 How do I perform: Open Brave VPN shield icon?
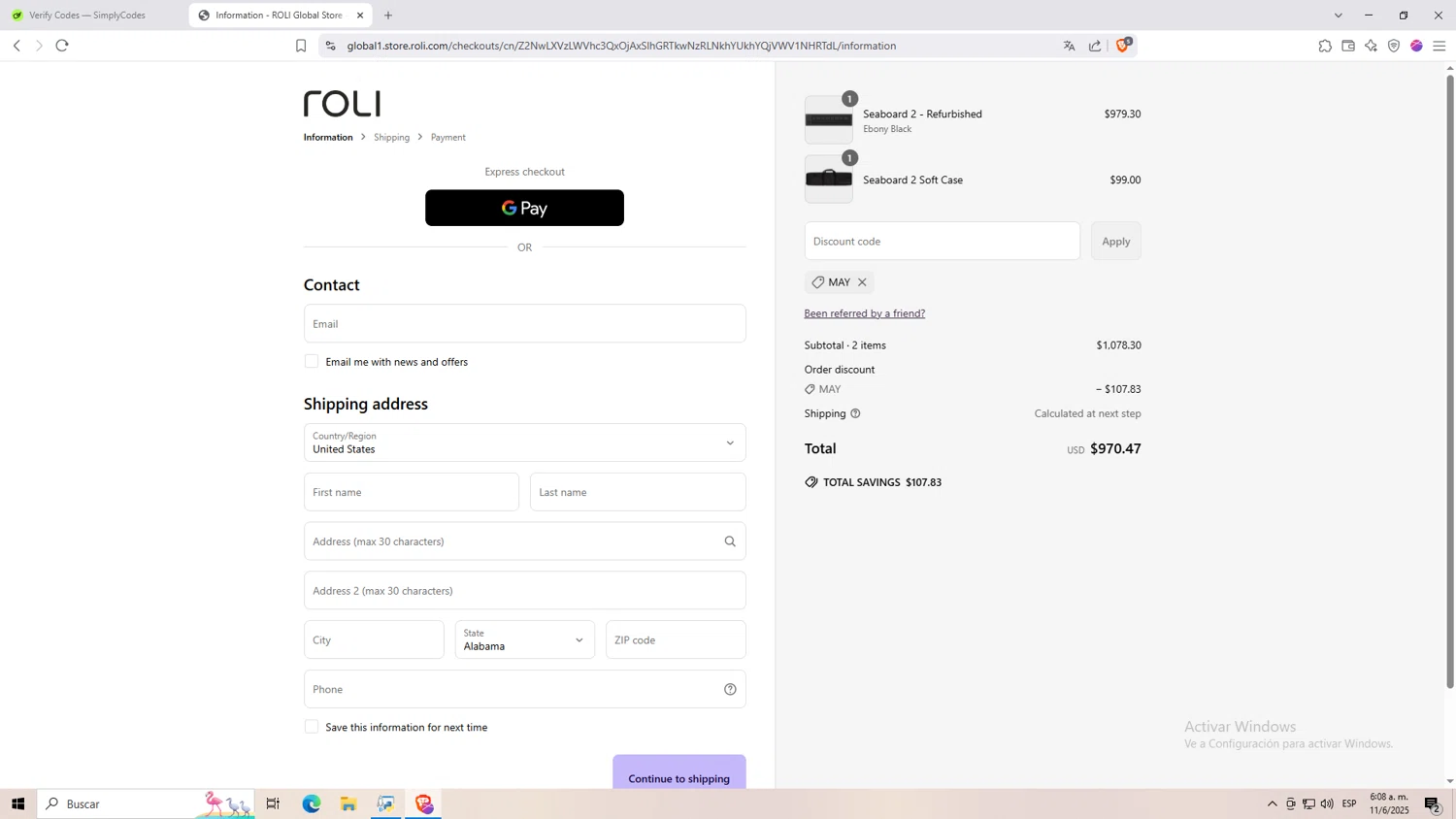(x=1394, y=46)
